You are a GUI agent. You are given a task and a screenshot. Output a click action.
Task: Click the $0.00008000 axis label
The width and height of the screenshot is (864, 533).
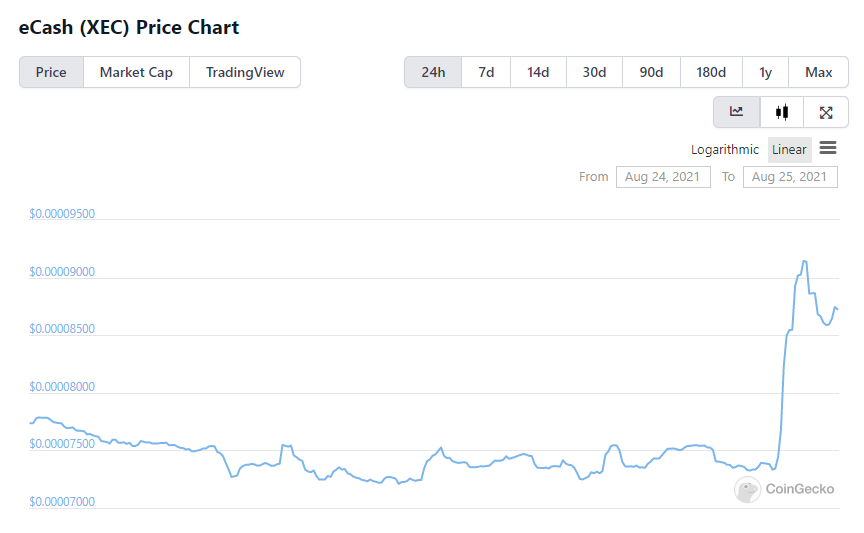pos(62,387)
